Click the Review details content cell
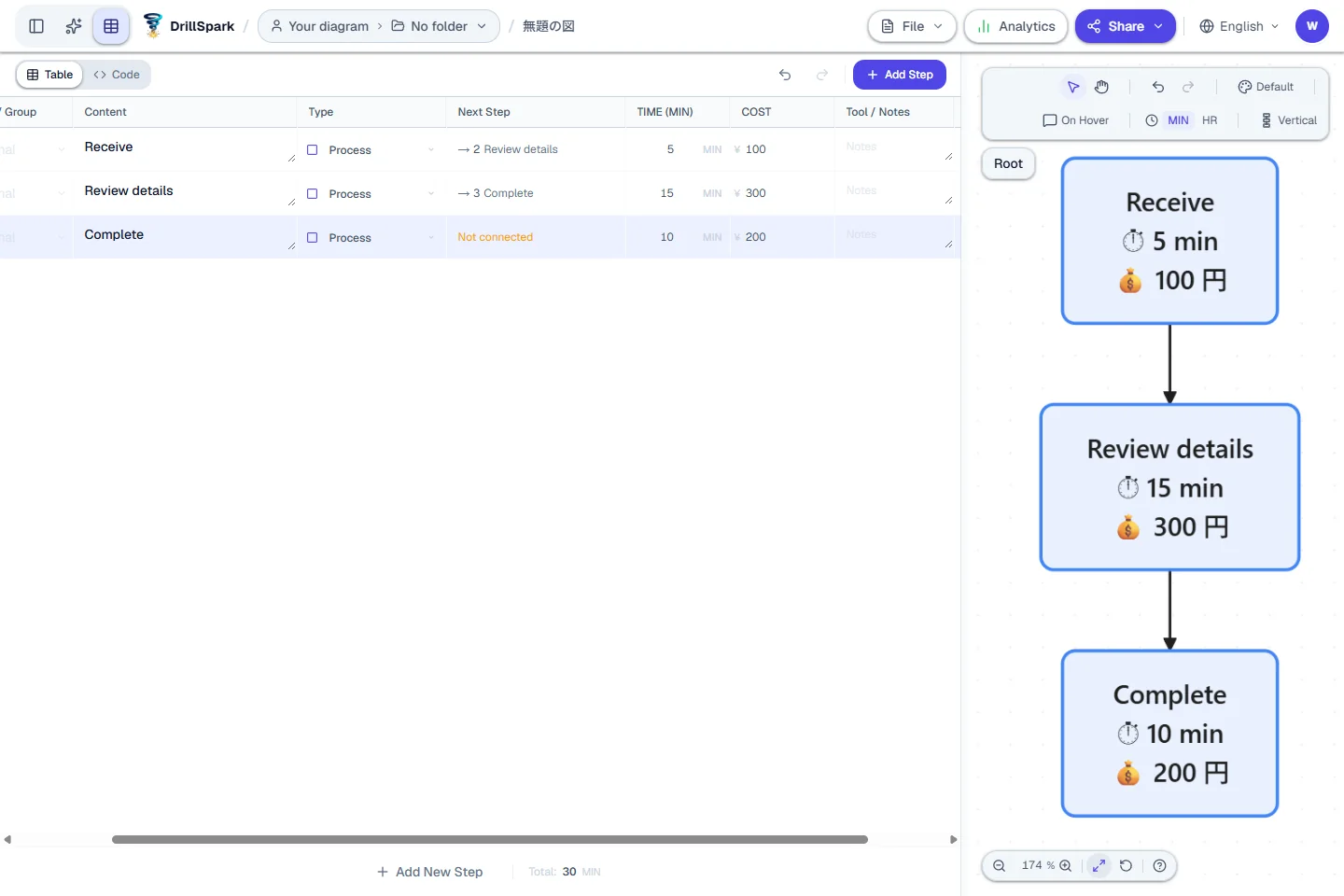Viewport: 1344px width, 896px height. pos(185,193)
